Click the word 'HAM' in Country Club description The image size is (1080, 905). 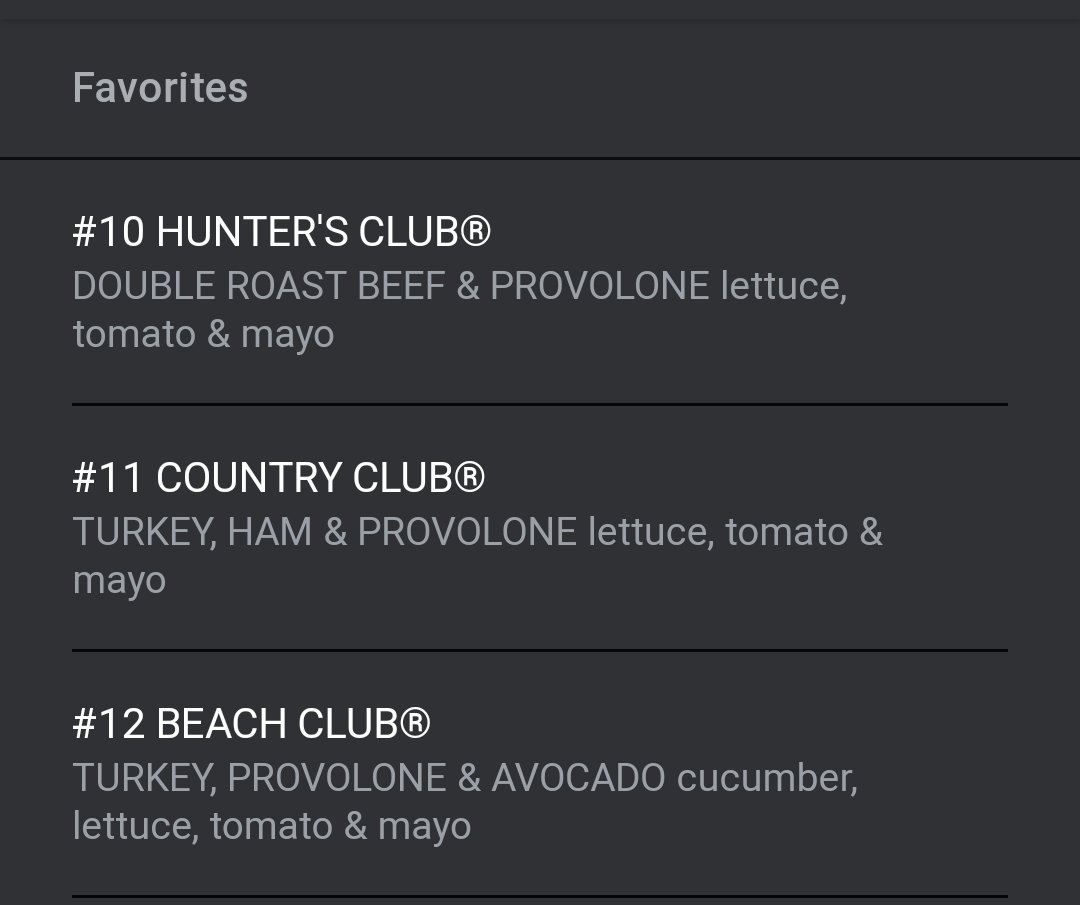click(x=270, y=532)
